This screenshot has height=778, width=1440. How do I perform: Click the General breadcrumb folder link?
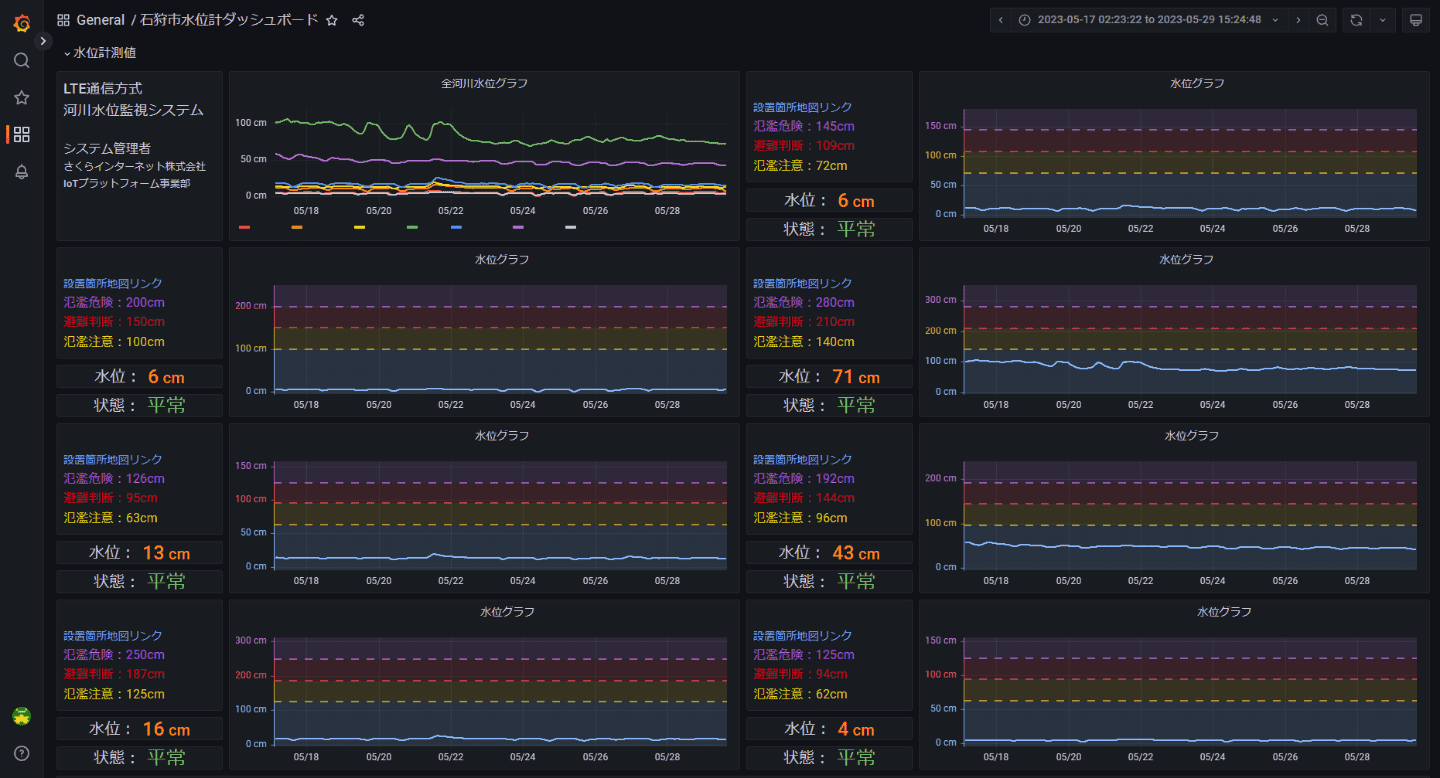point(100,20)
